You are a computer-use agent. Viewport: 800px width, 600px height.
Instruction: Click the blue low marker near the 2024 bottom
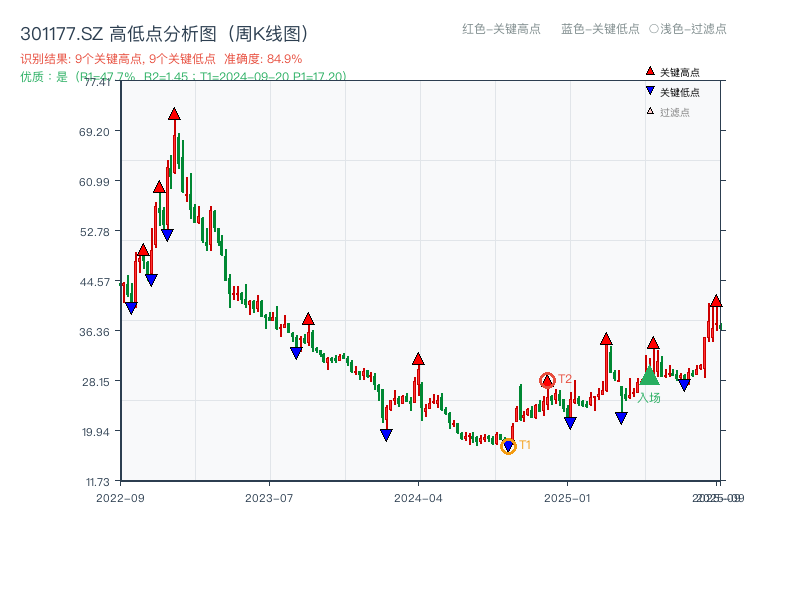pos(385,433)
